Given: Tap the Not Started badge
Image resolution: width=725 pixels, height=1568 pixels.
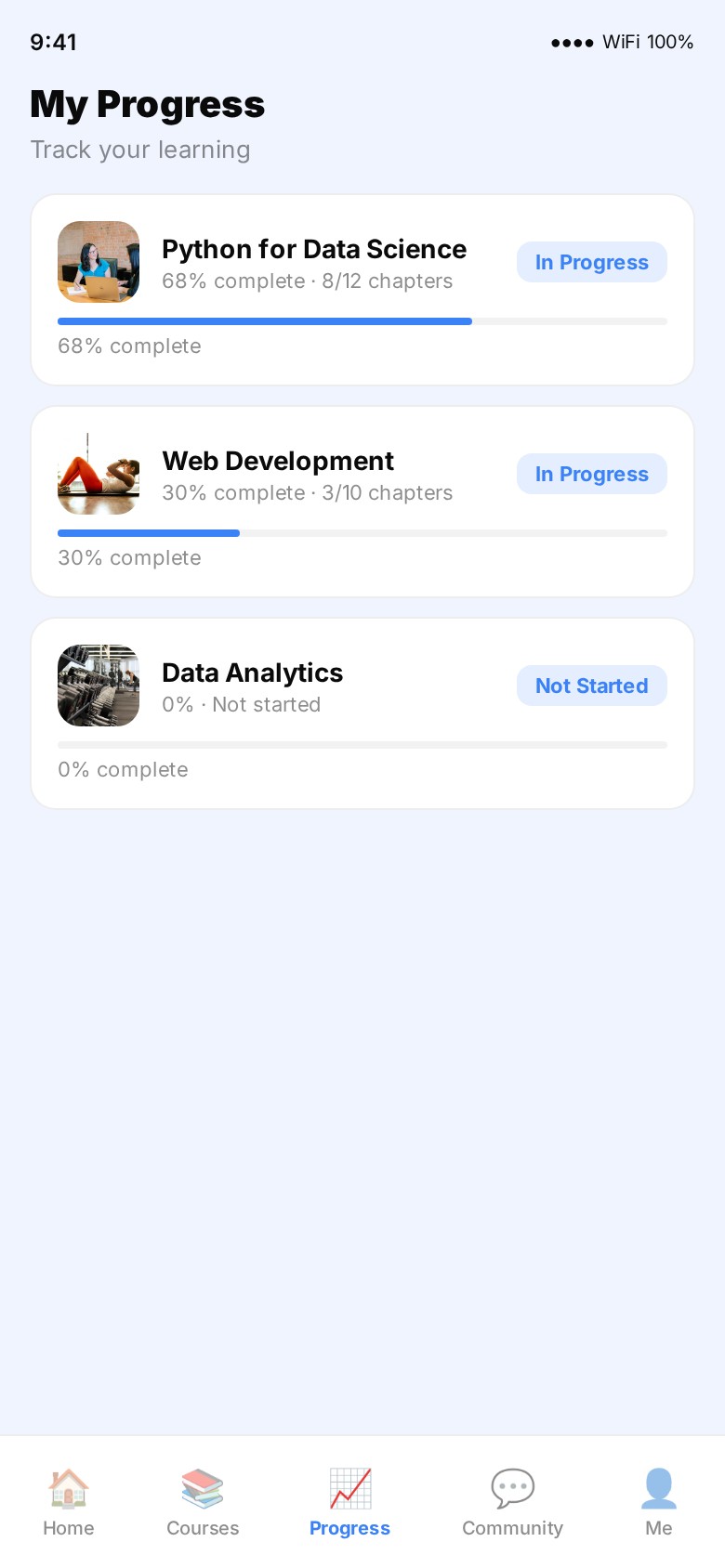Looking at the screenshot, I should coord(592,686).
